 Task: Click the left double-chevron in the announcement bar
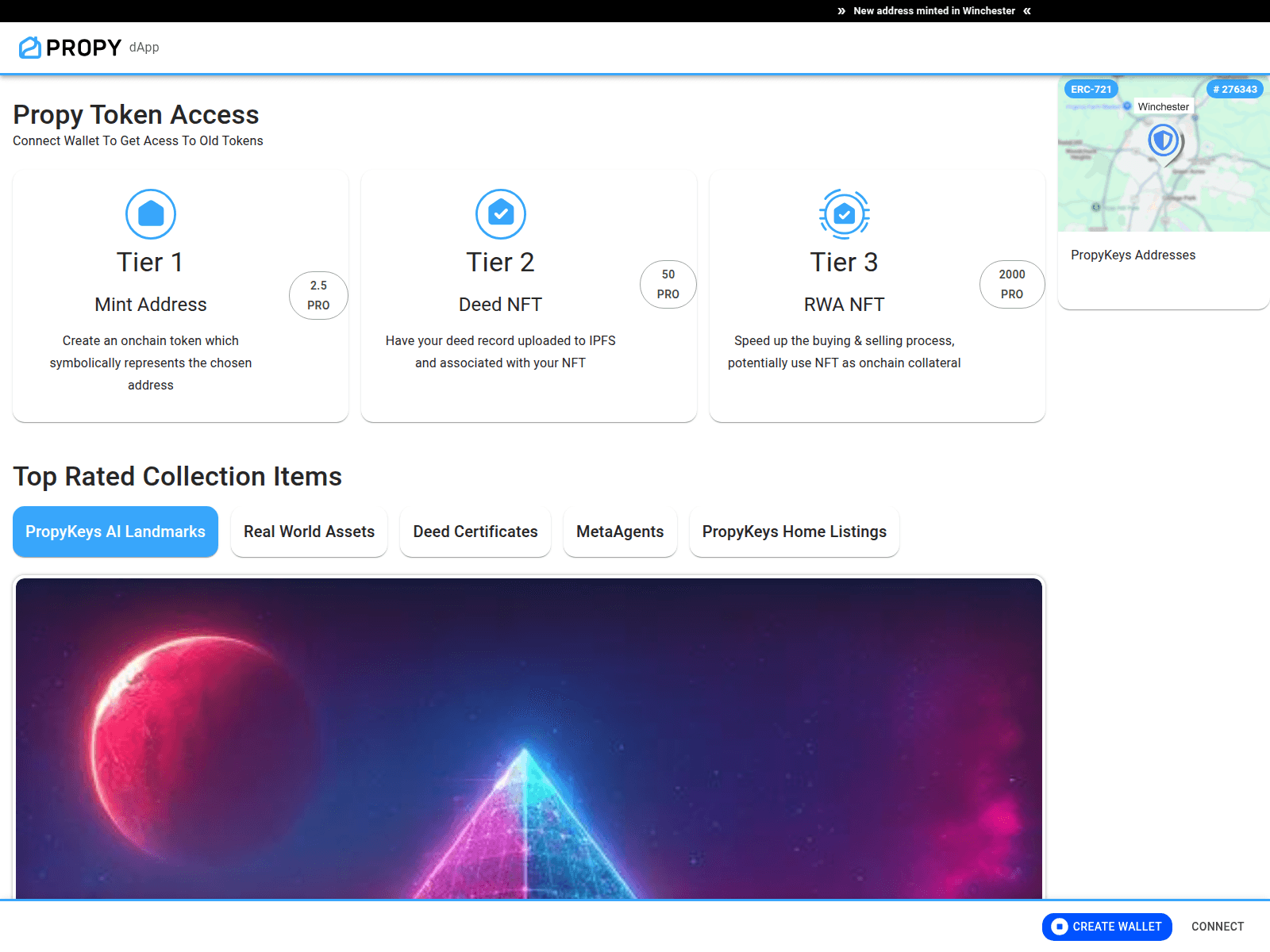point(1027,11)
